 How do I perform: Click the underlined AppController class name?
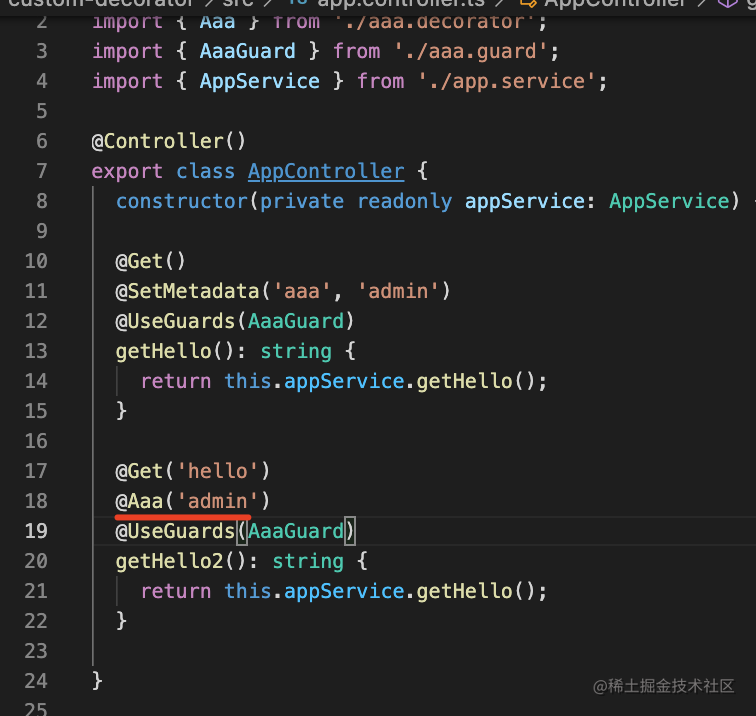326,171
